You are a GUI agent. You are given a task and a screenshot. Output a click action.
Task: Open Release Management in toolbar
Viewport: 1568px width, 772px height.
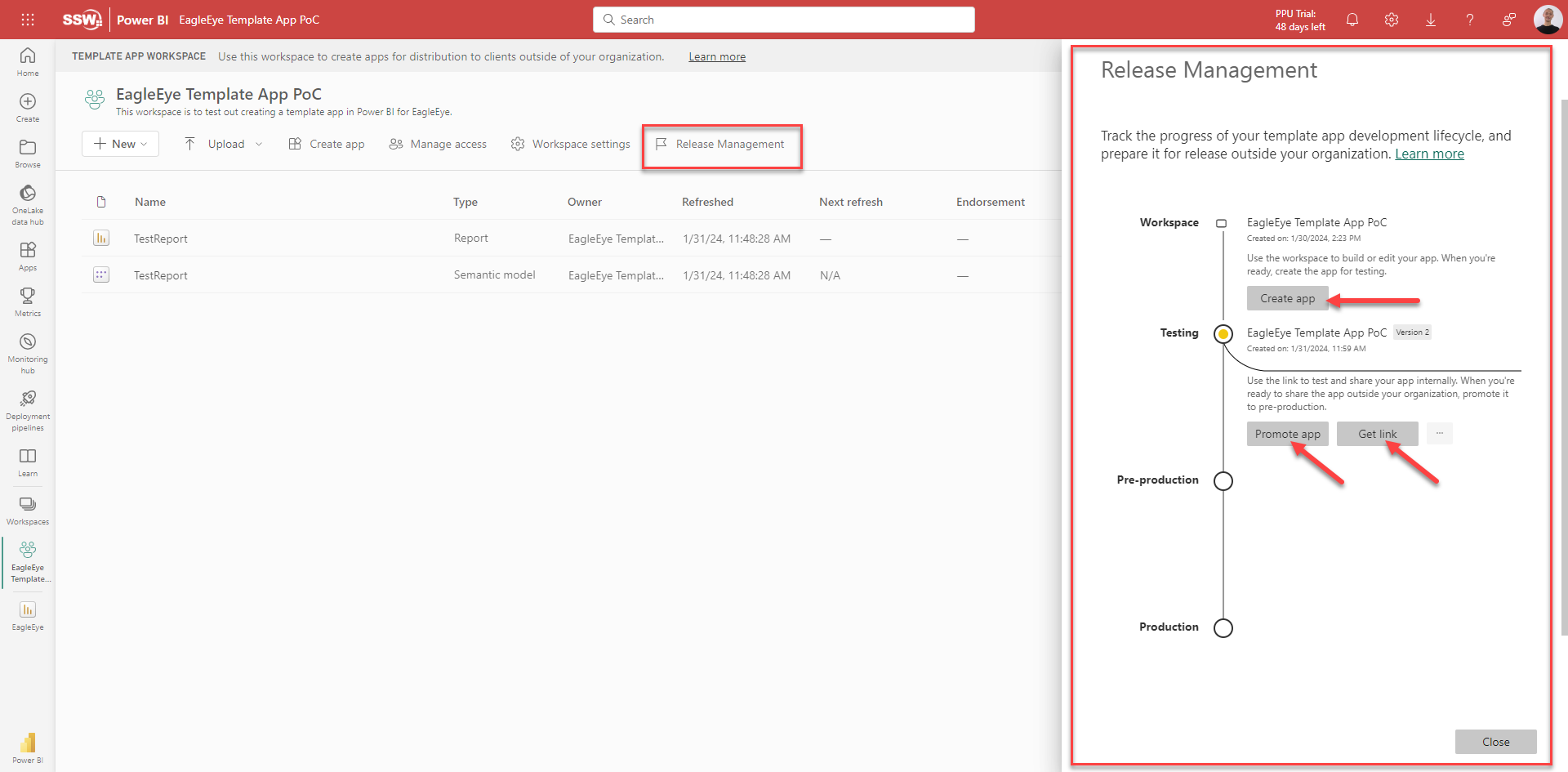tap(720, 145)
